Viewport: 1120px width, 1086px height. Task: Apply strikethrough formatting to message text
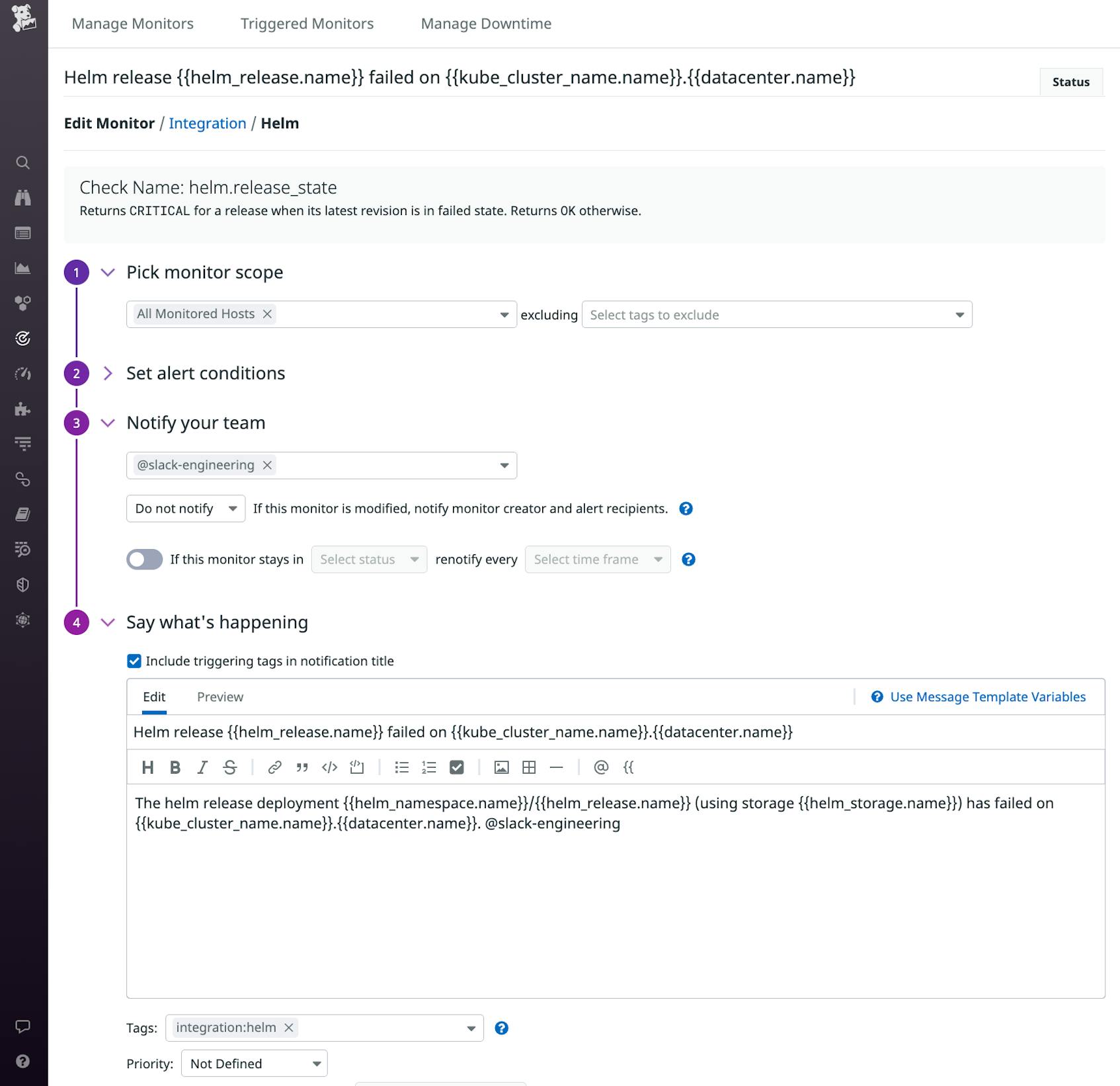click(x=230, y=767)
